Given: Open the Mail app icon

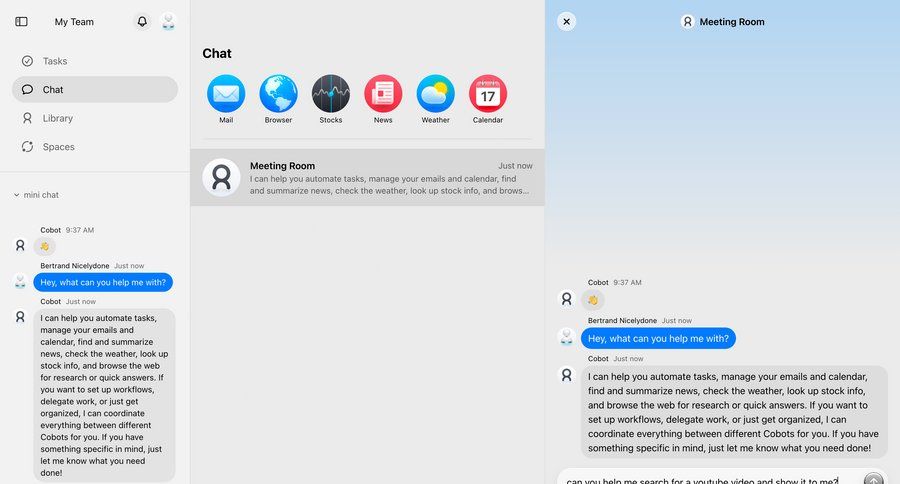Looking at the screenshot, I should point(226,94).
